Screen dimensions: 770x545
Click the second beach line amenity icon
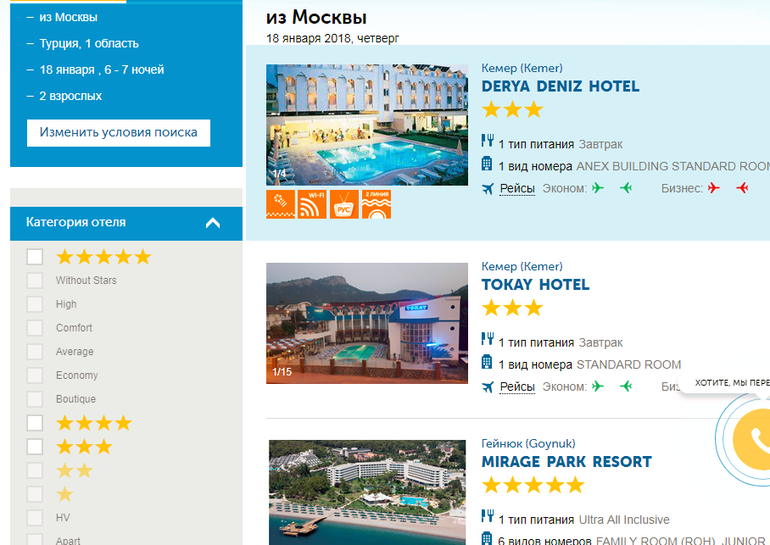(376, 204)
